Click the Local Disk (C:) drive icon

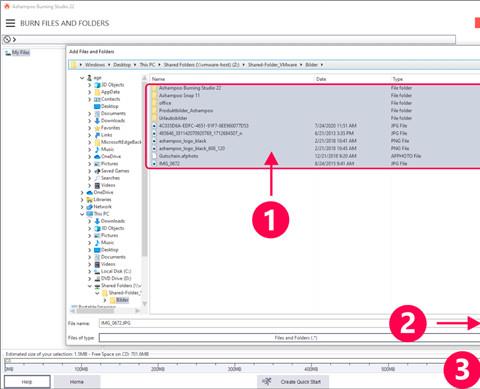click(x=97, y=271)
